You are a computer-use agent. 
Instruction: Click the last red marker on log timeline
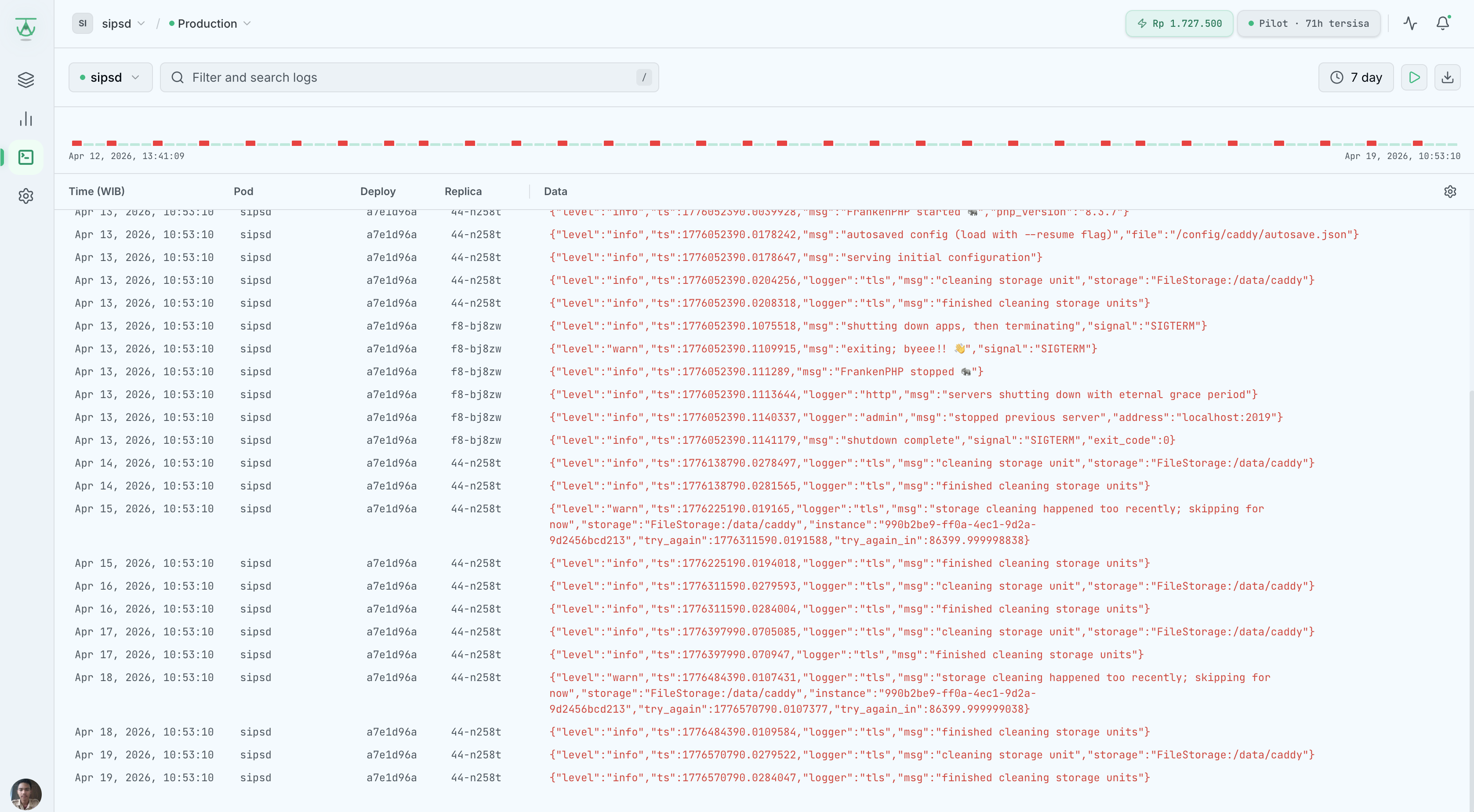click(1417, 143)
